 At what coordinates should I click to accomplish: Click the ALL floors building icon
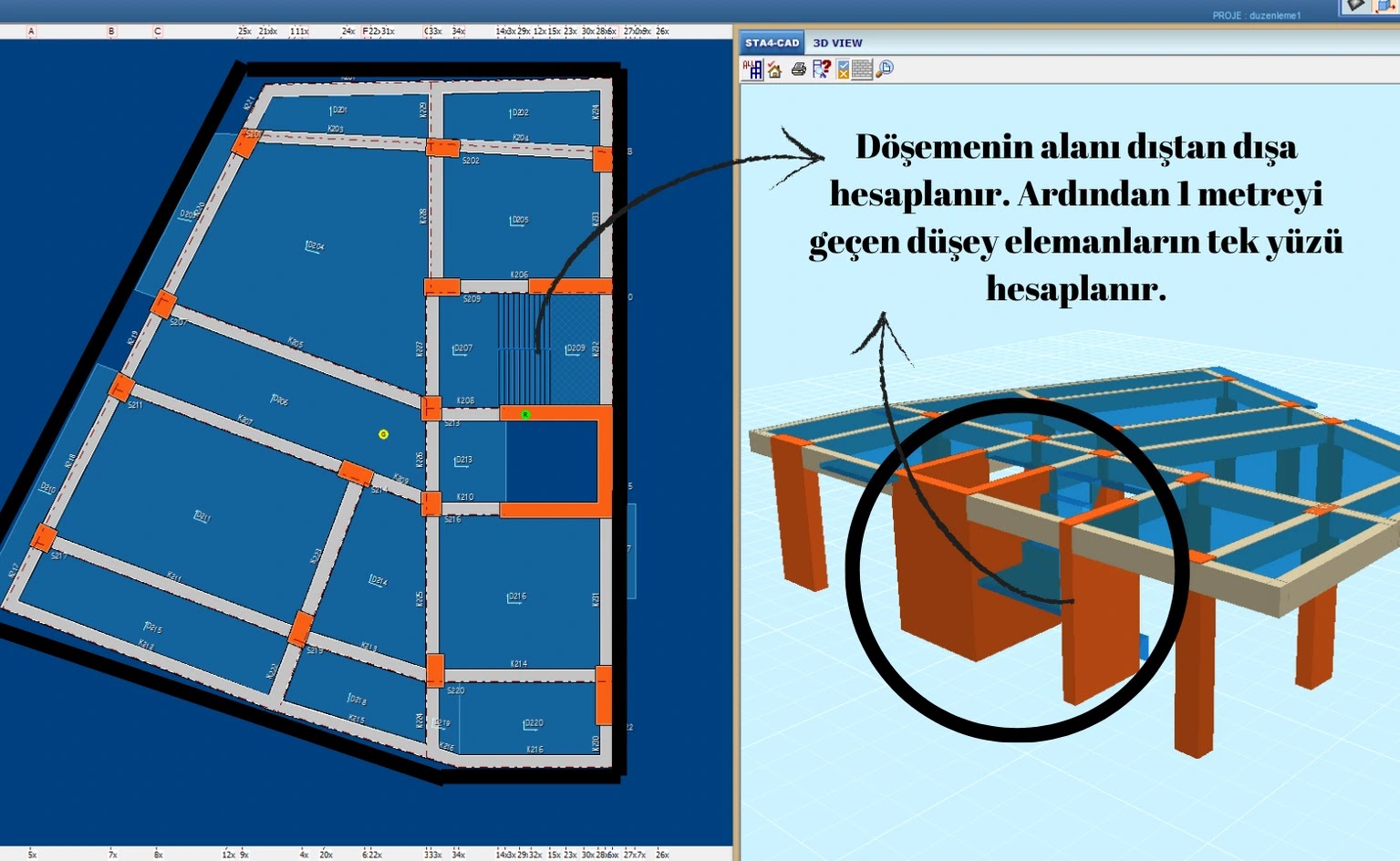[x=752, y=69]
